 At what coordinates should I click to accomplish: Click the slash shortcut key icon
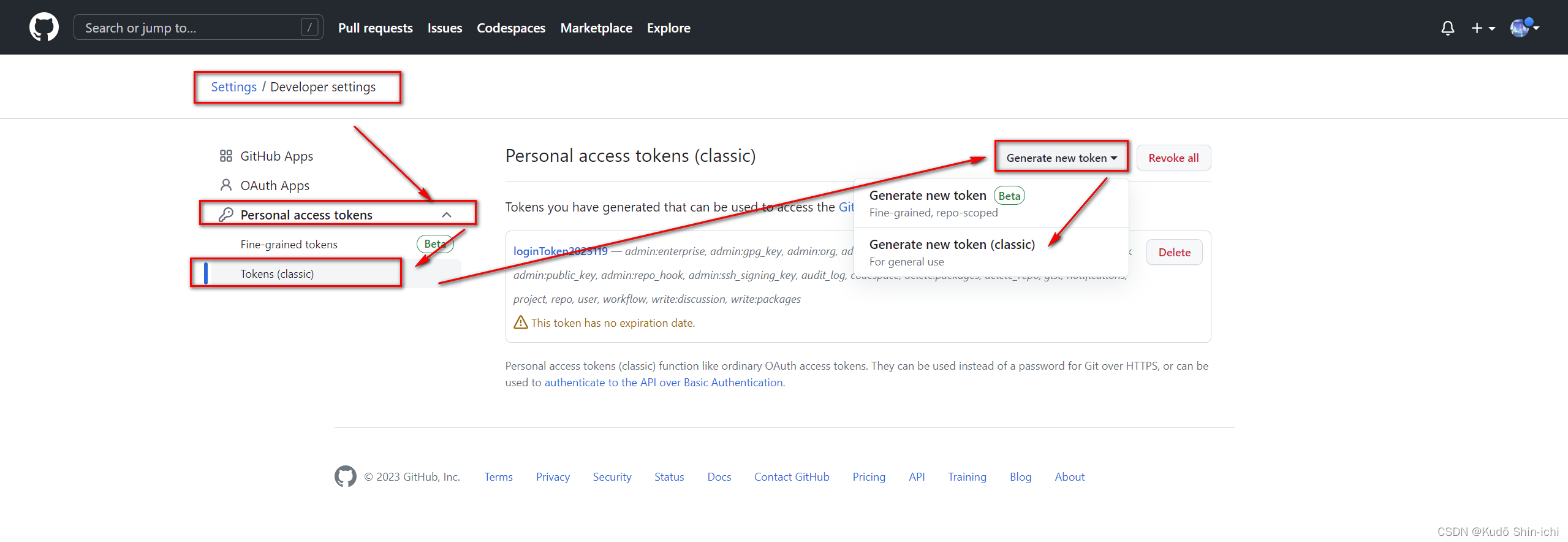click(309, 28)
